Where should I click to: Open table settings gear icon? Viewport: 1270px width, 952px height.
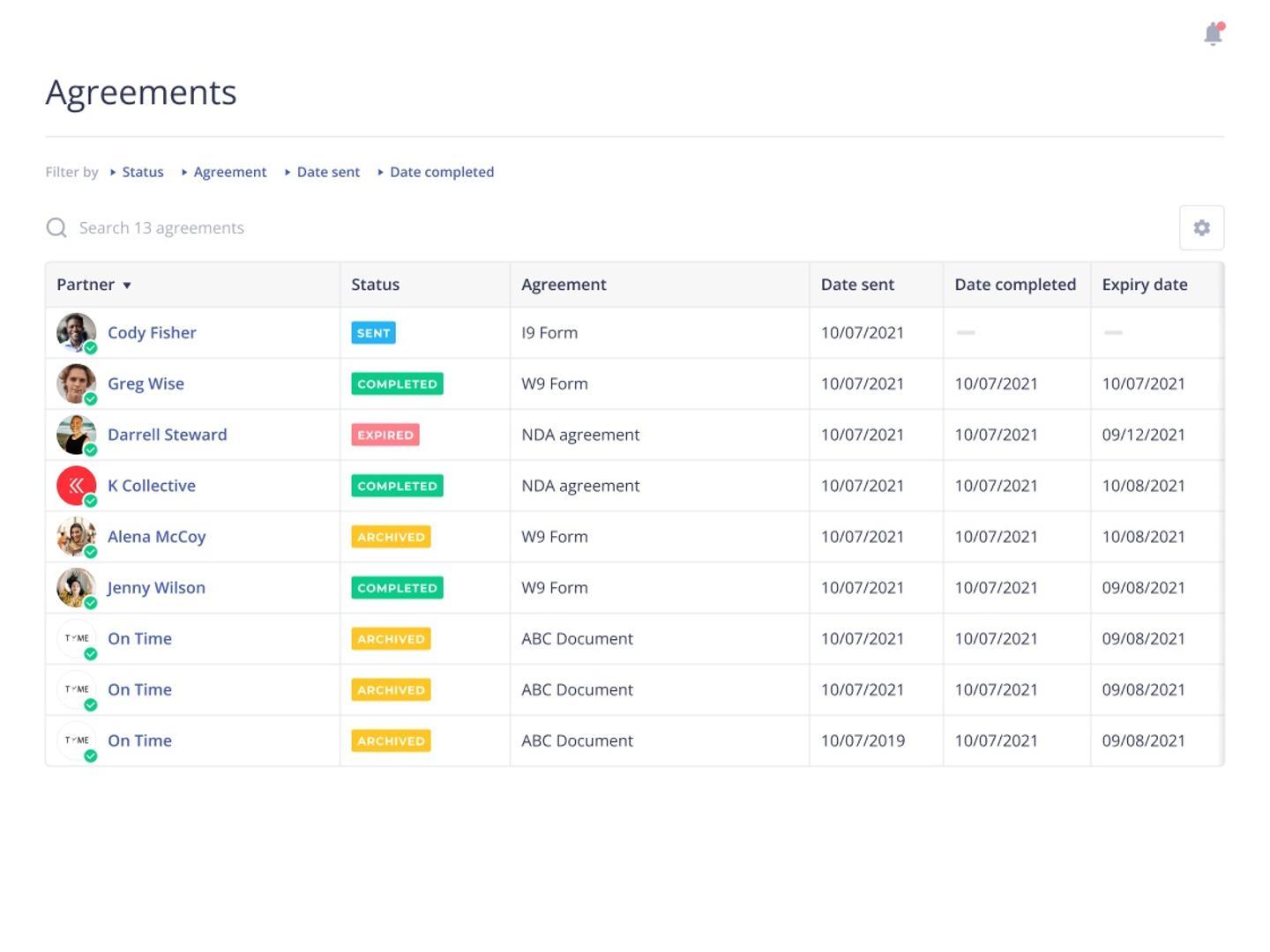tap(1201, 227)
